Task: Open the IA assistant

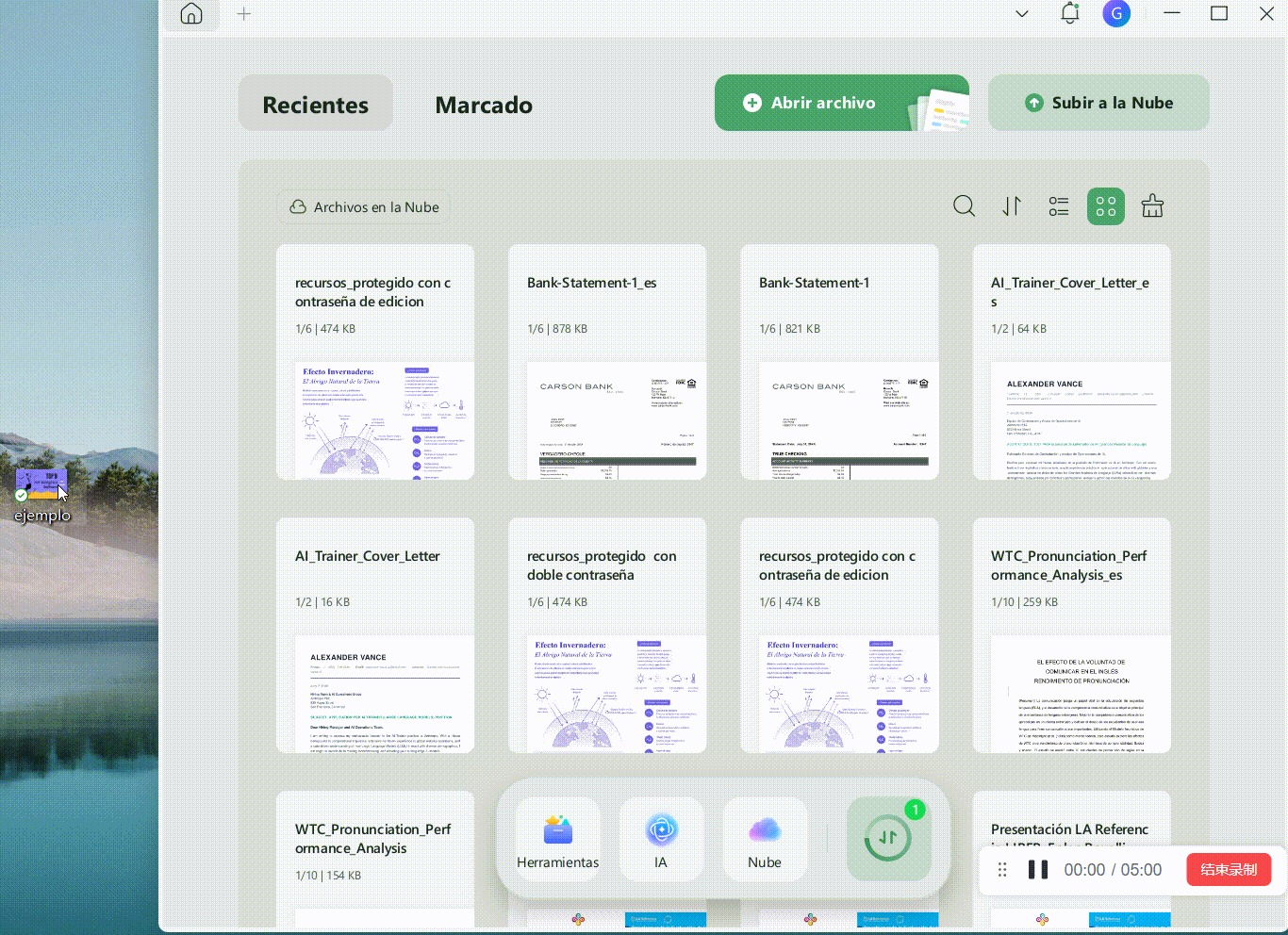Action: coord(661,840)
